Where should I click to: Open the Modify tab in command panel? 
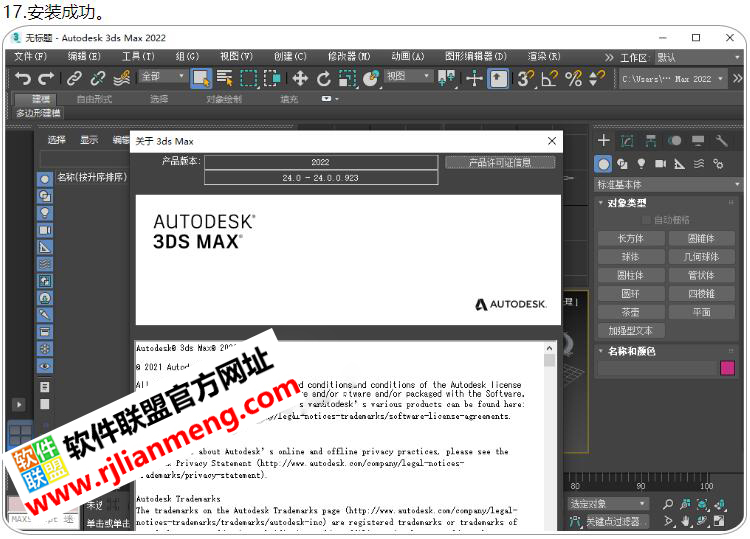[628, 141]
